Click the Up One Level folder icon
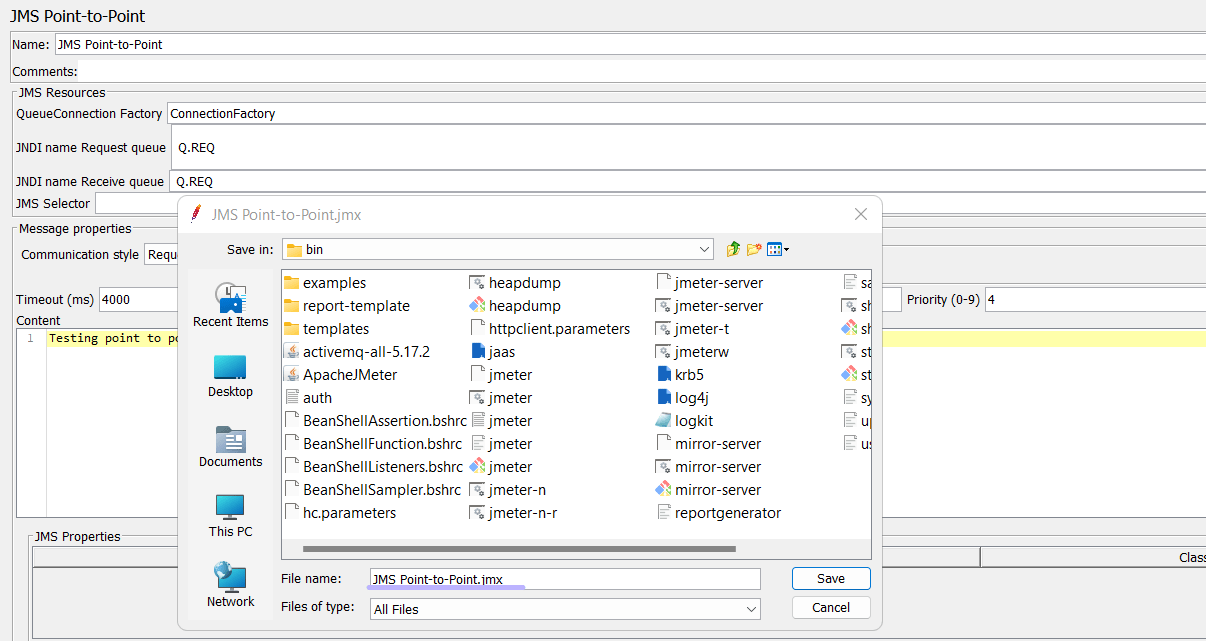The width and height of the screenshot is (1206, 641). [733, 248]
